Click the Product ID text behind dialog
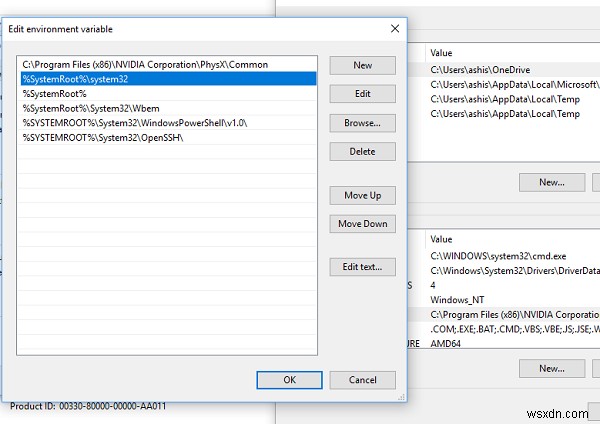This screenshot has width=600, height=424. point(88,406)
